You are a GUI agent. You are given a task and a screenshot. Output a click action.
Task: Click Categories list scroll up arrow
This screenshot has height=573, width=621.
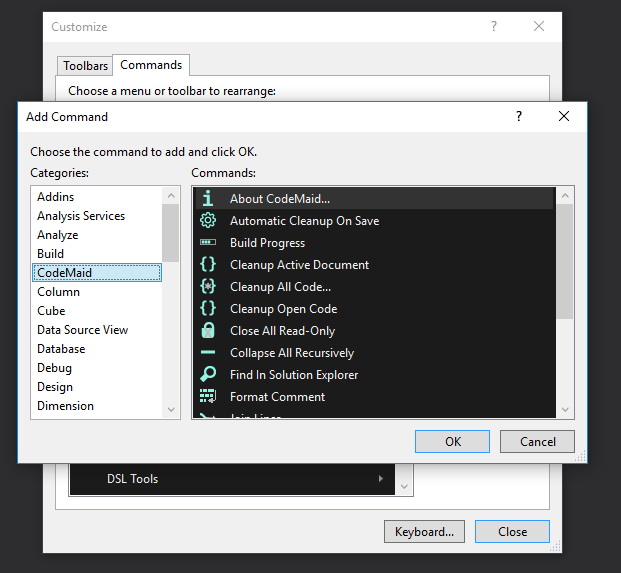(x=171, y=196)
